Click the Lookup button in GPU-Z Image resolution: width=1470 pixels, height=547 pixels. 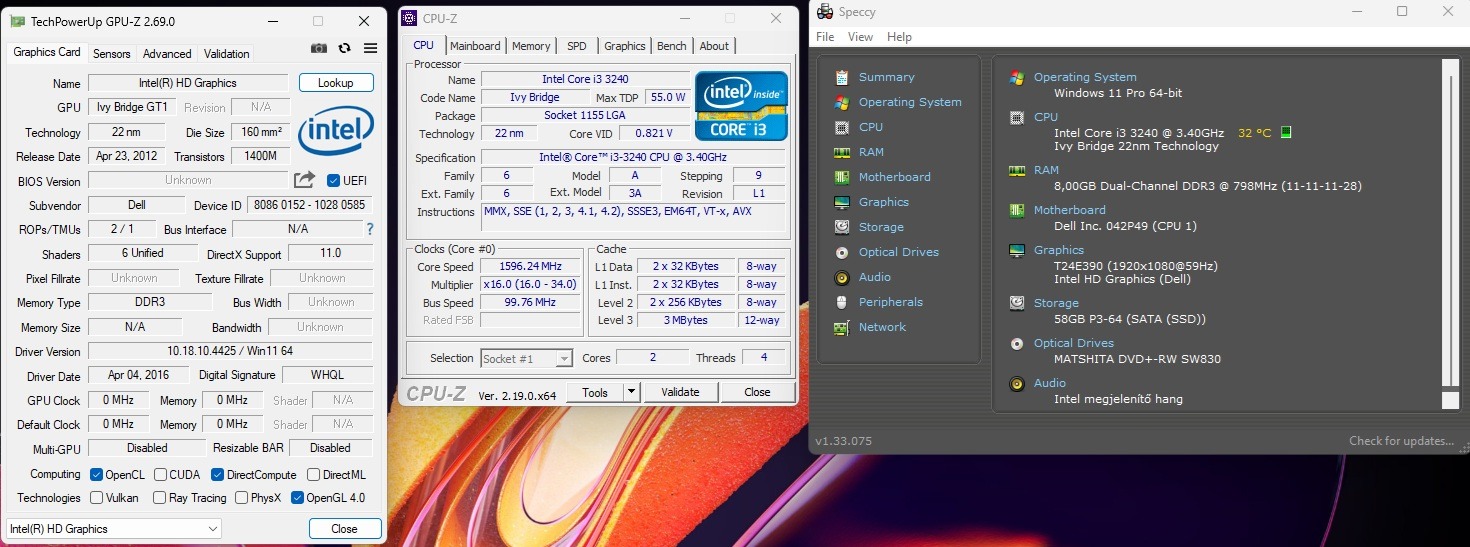(336, 83)
